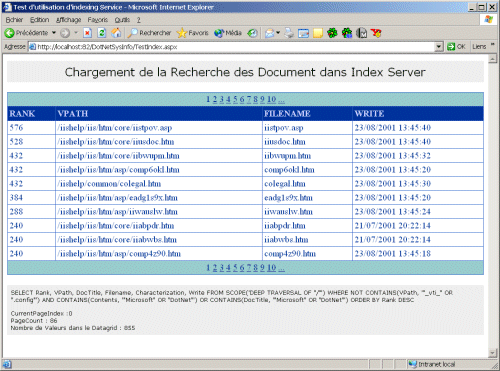Open the forward history dropdown arrow
Viewport: 500px width, 371px height.
click(76, 33)
